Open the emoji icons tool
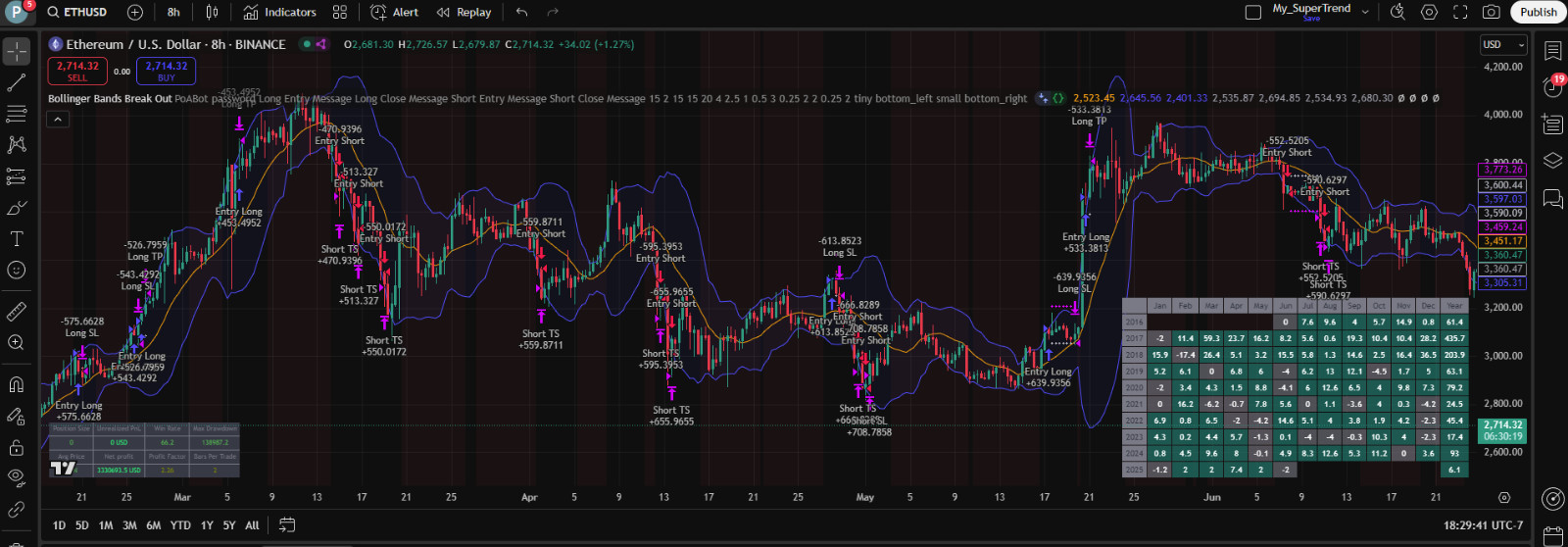 17,270
